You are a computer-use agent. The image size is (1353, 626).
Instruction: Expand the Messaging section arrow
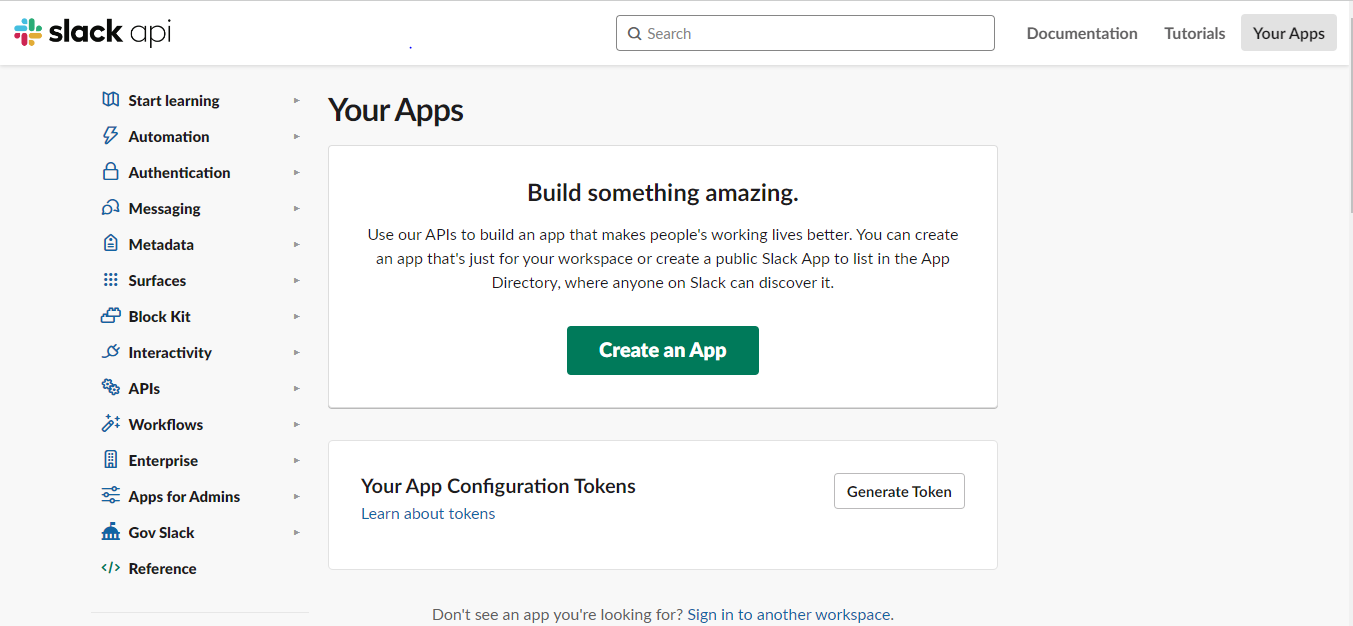point(297,208)
